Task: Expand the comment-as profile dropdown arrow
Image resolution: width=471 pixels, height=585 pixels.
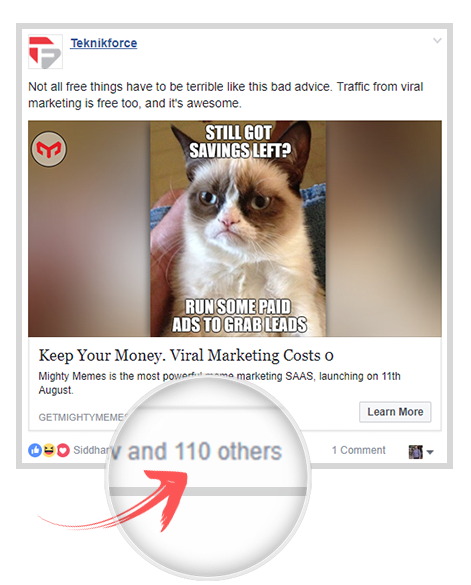Action: (430, 452)
